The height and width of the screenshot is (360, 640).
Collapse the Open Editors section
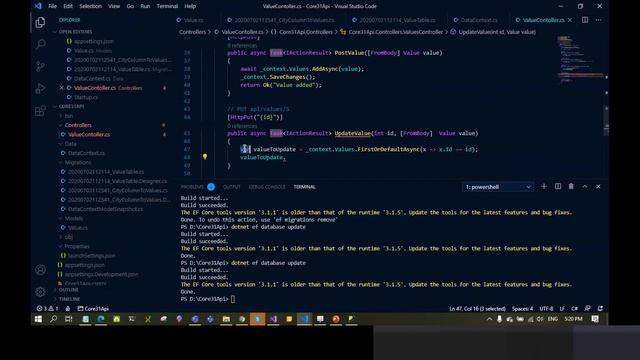pos(75,31)
